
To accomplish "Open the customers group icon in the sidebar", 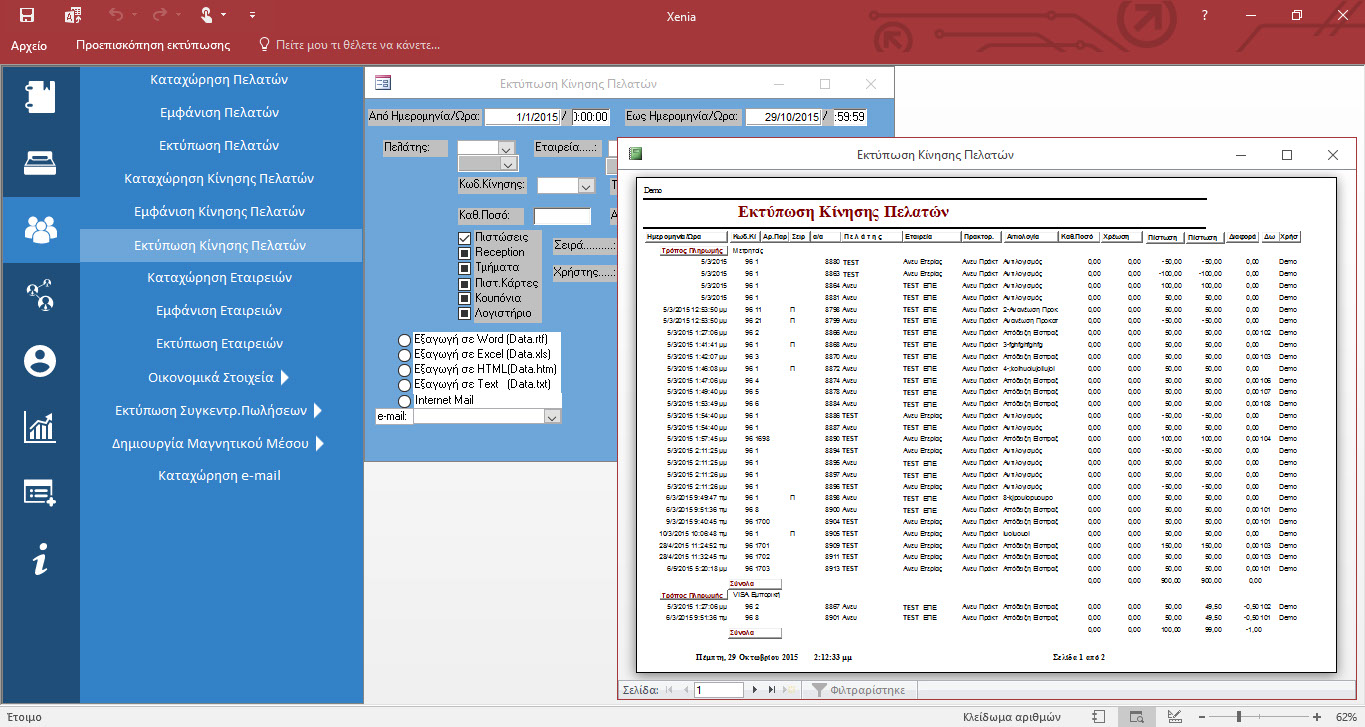I will 40,229.
